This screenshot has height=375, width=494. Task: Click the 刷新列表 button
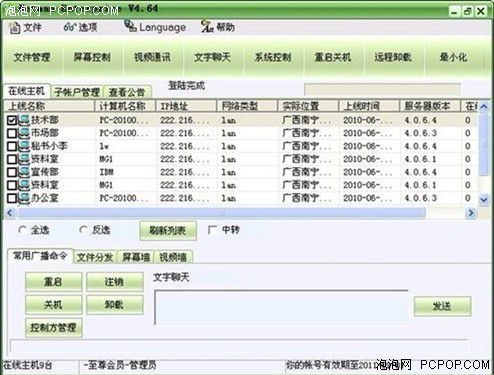point(168,231)
